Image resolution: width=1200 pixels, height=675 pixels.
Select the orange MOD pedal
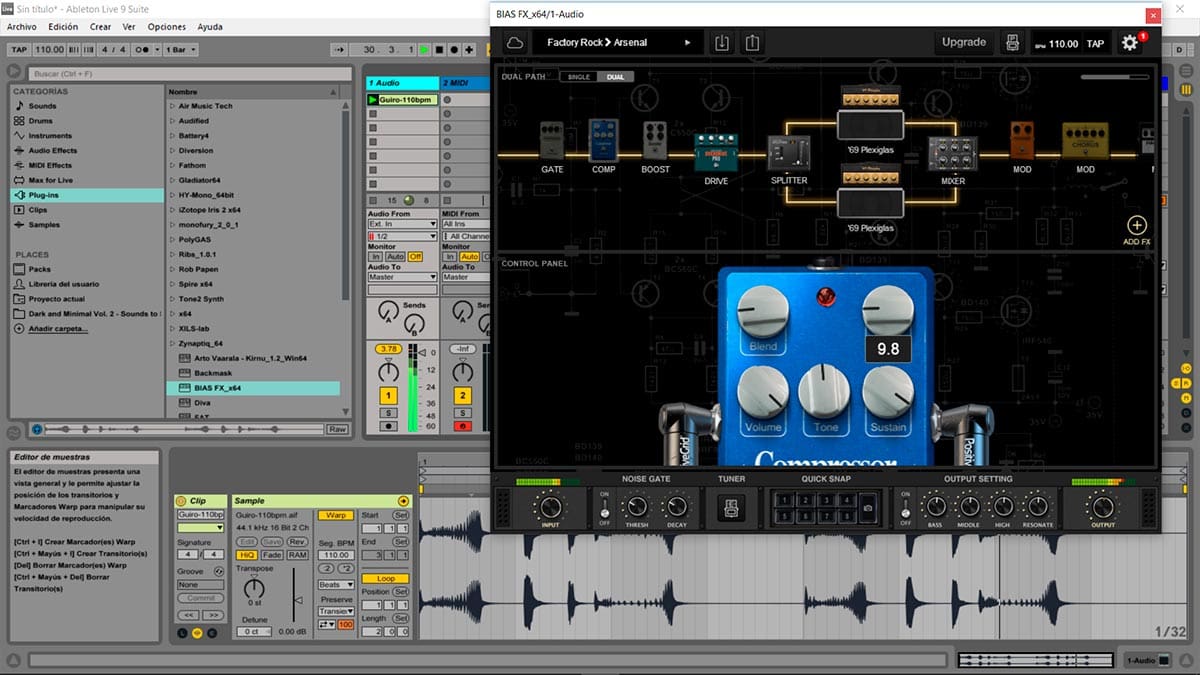[x=1021, y=141]
